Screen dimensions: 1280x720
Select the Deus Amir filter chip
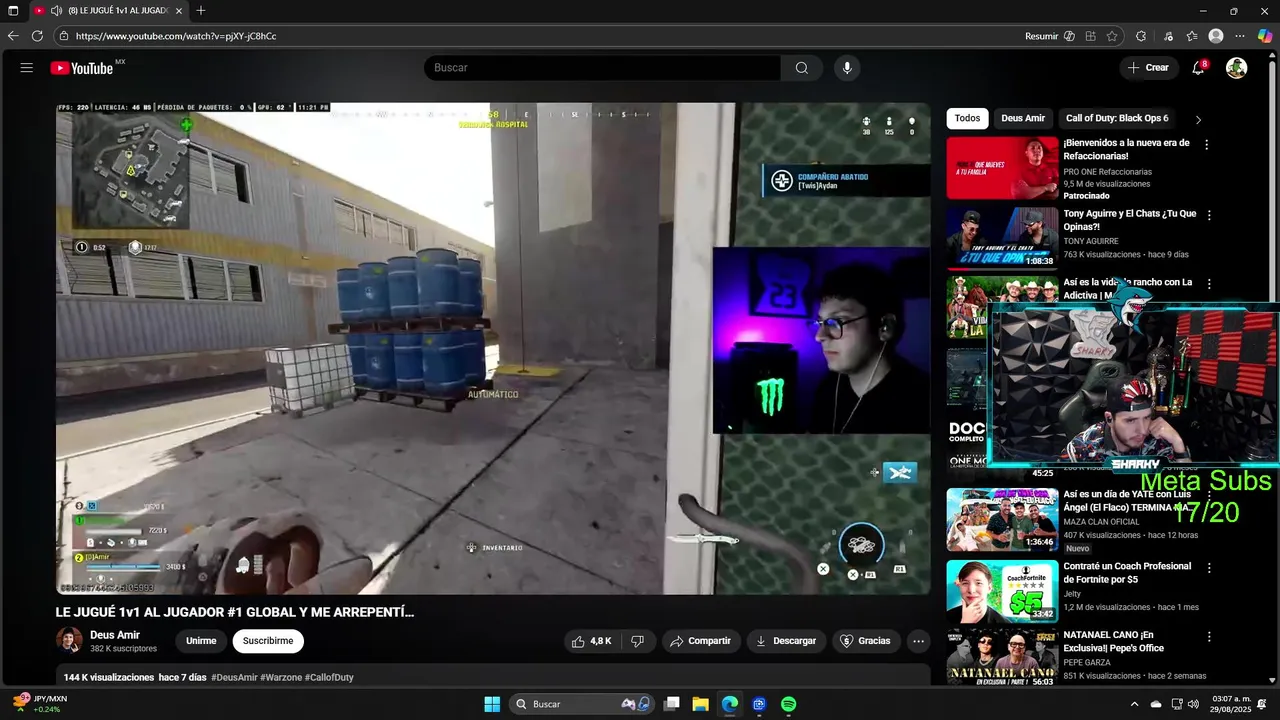tap(1023, 118)
